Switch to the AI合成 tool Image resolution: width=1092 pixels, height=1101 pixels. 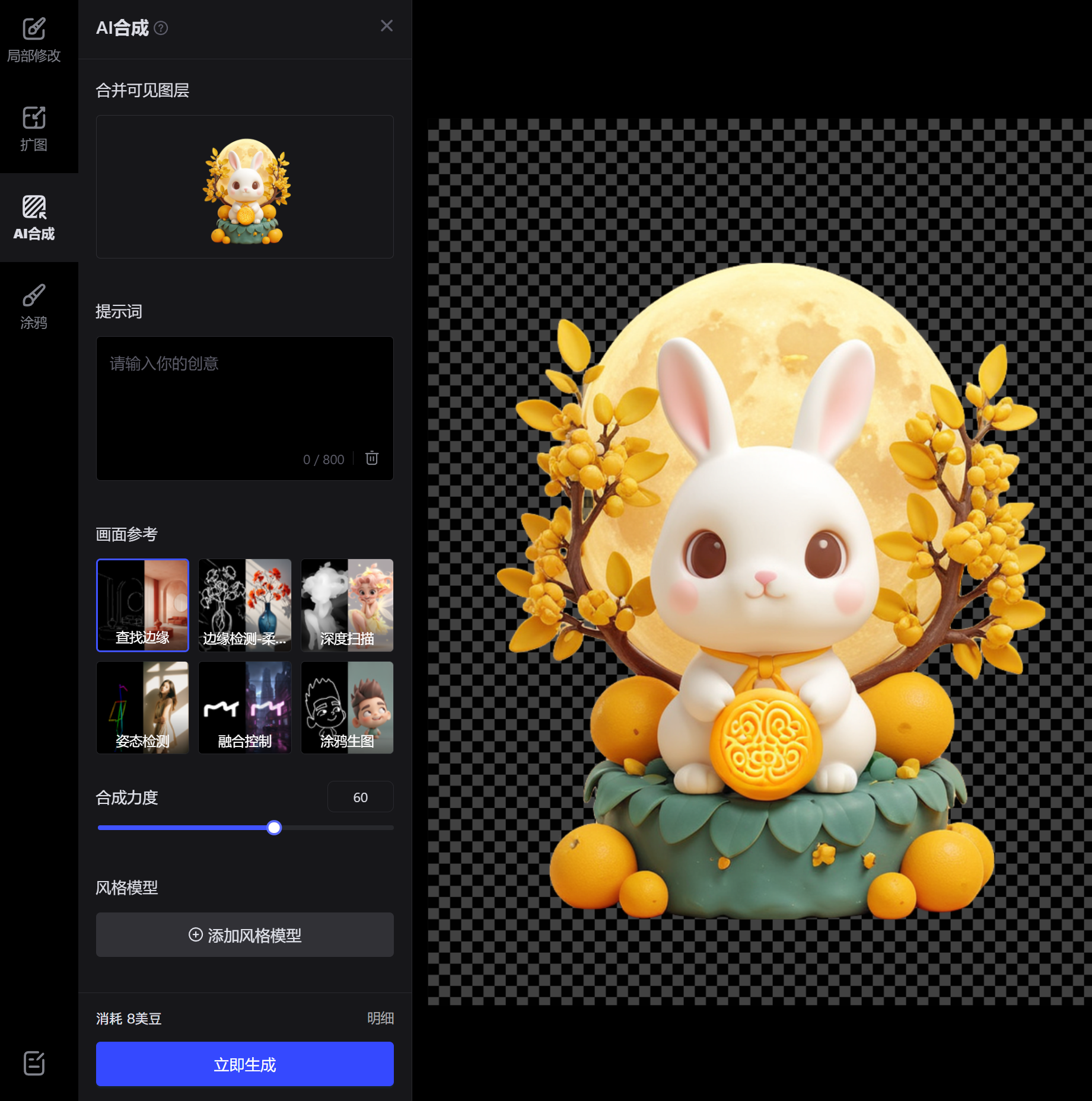[34, 218]
